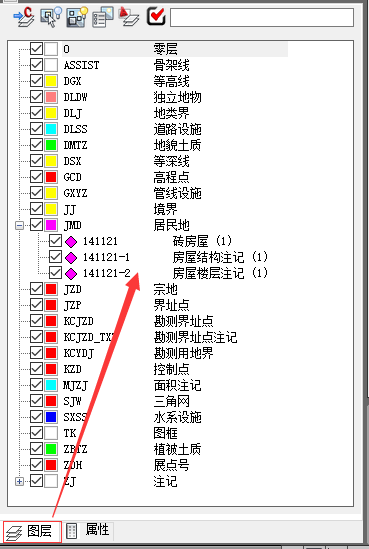Toggle the JMD 居民地 checkbox
The height and width of the screenshot is (549, 369).
(x=36, y=225)
